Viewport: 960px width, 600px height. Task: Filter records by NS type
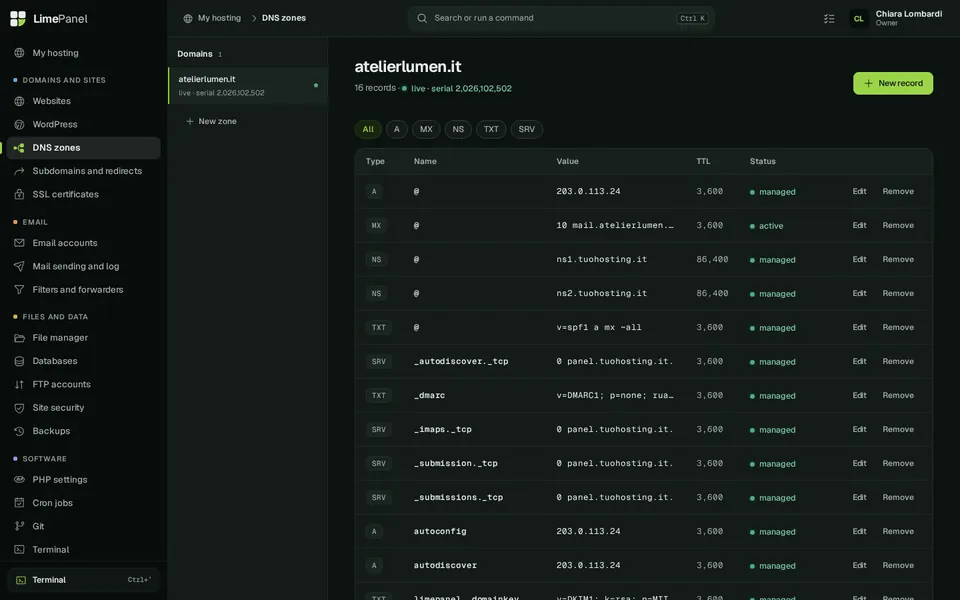tap(458, 129)
